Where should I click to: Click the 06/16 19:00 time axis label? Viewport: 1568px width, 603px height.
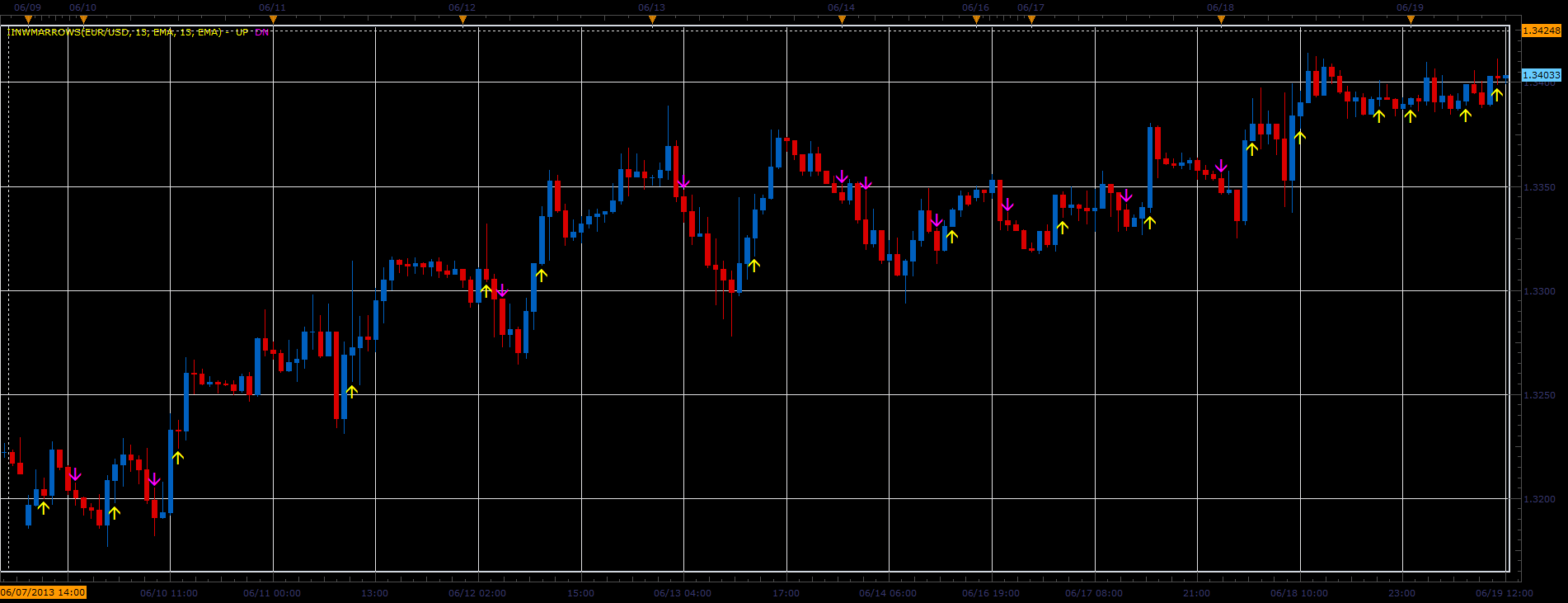991,593
